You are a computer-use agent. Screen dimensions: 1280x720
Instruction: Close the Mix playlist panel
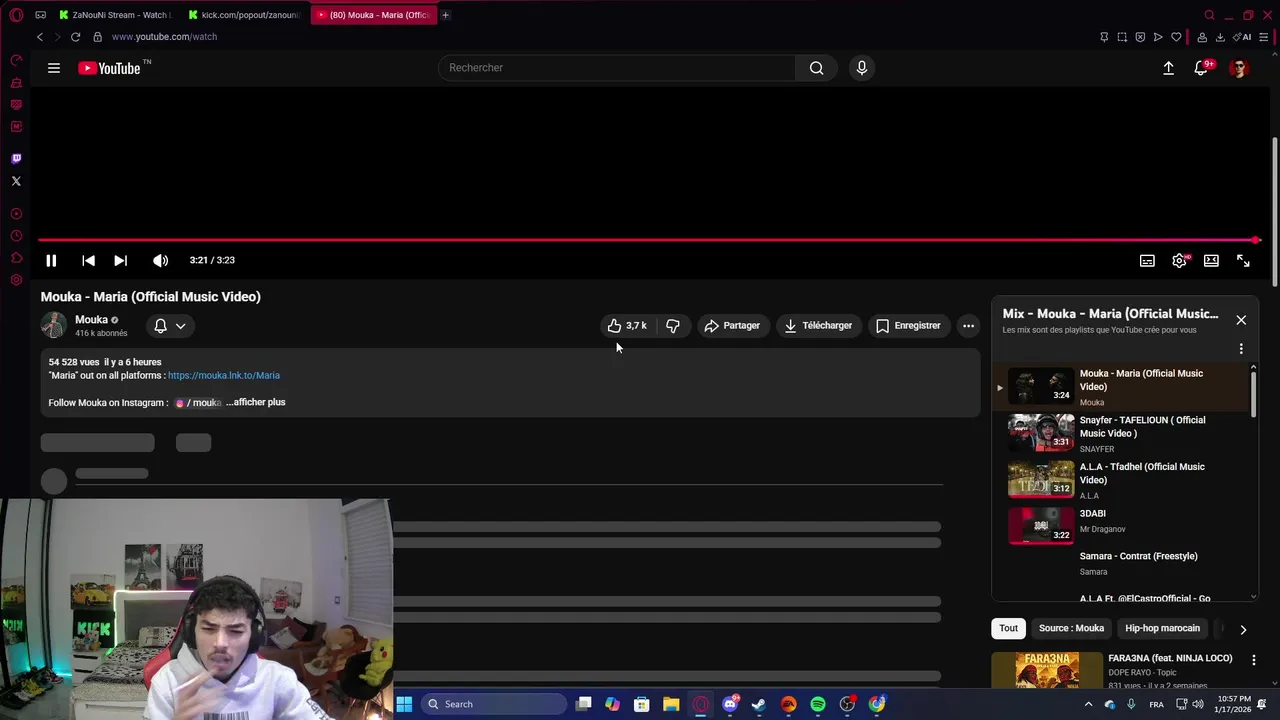pyautogui.click(x=1241, y=320)
